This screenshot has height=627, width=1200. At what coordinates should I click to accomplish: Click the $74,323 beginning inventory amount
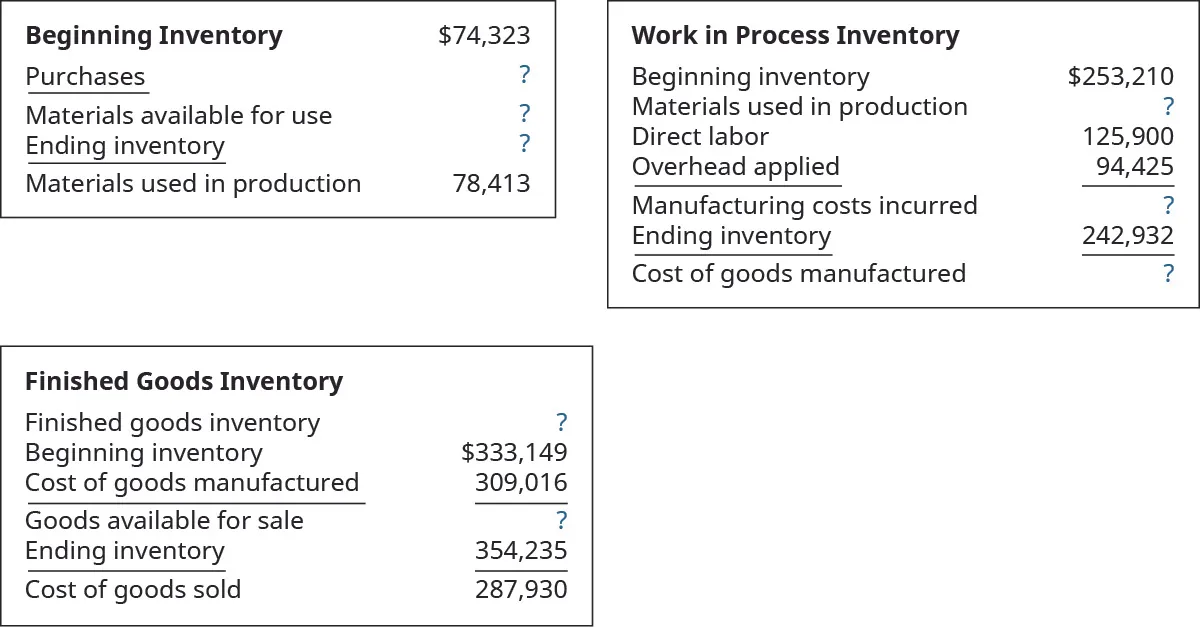tap(484, 36)
